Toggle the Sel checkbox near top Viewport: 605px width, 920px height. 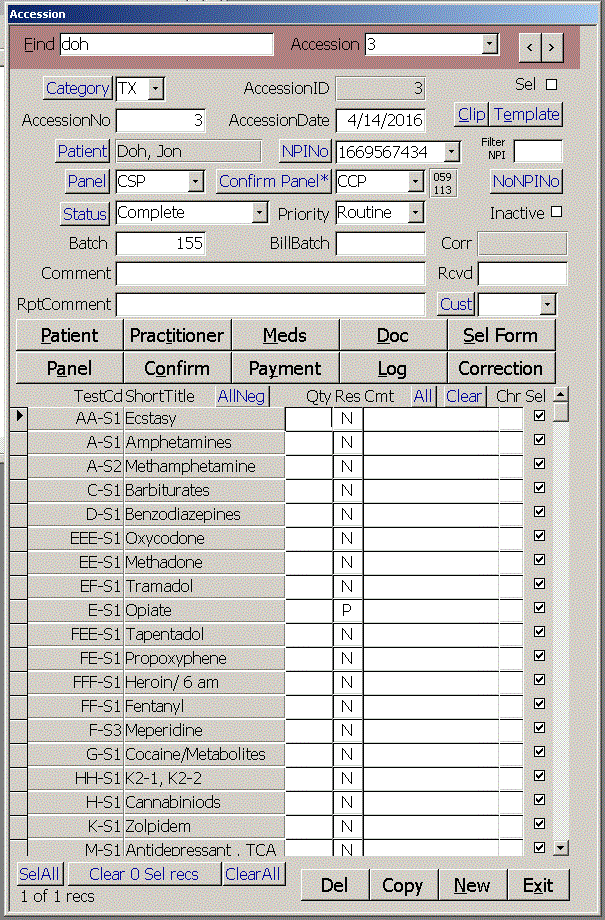[x=551, y=85]
